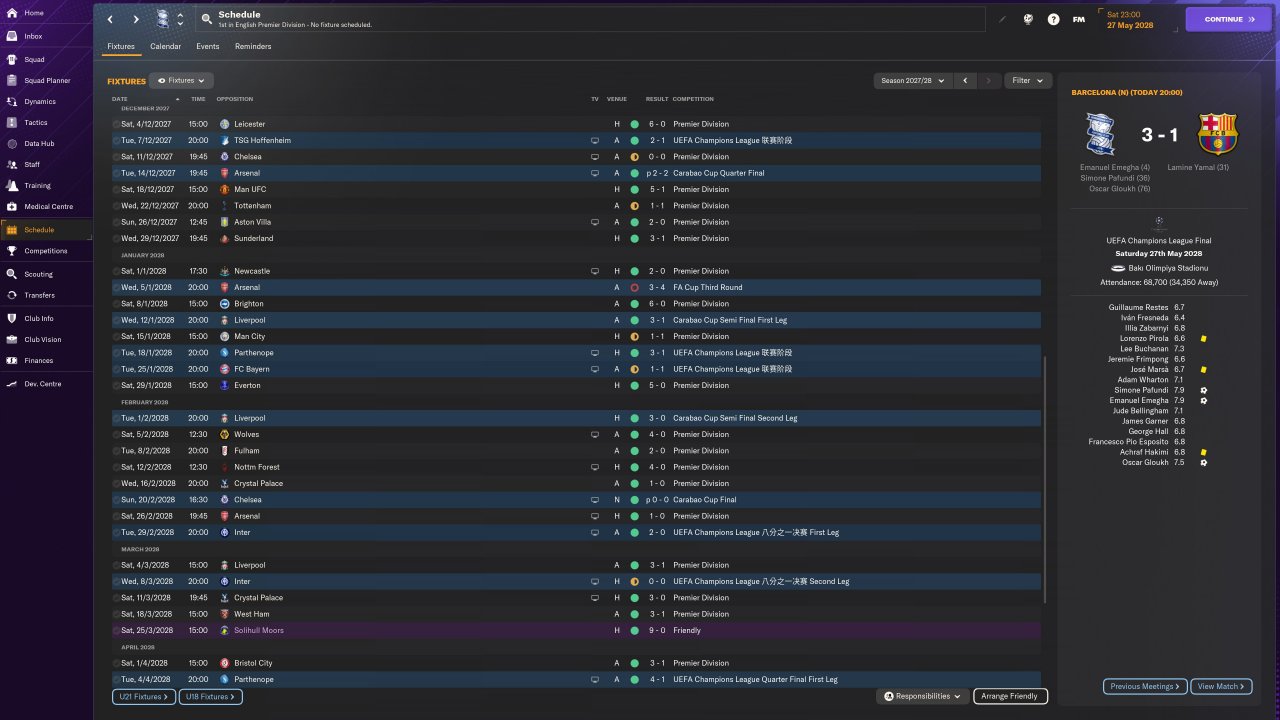Open the Home sidebar icon

[x=12, y=13]
